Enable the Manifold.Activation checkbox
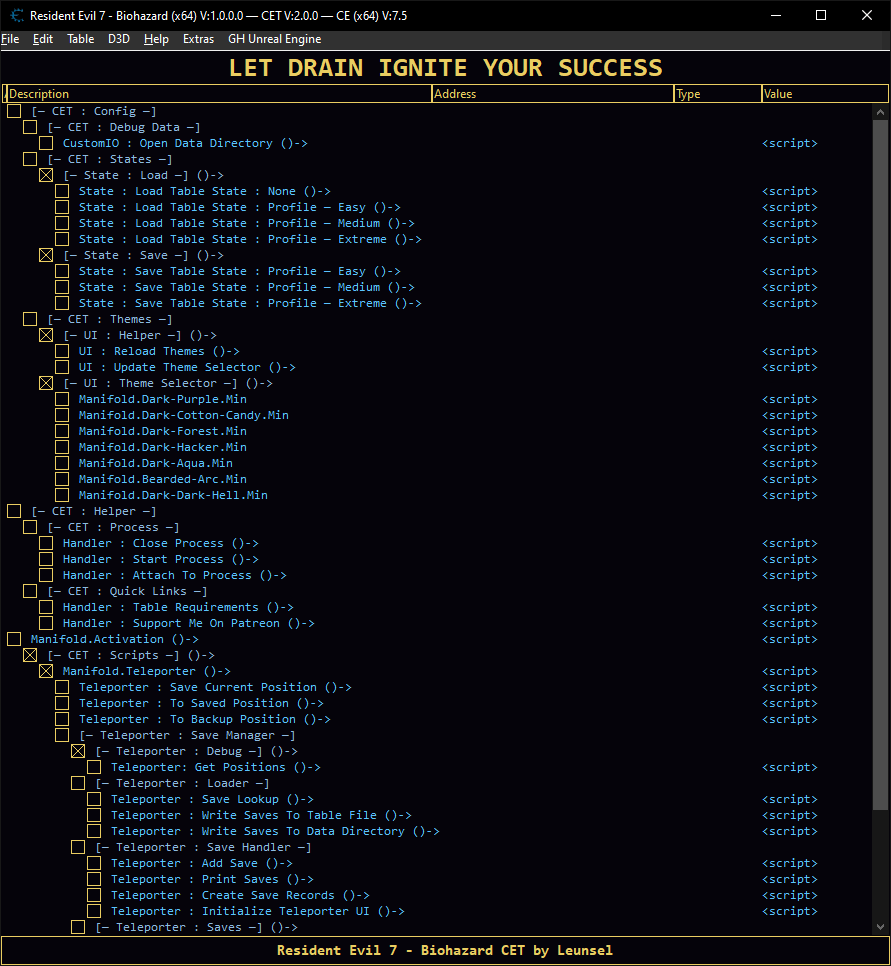Screen dimensions: 891x966 click(14, 639)
